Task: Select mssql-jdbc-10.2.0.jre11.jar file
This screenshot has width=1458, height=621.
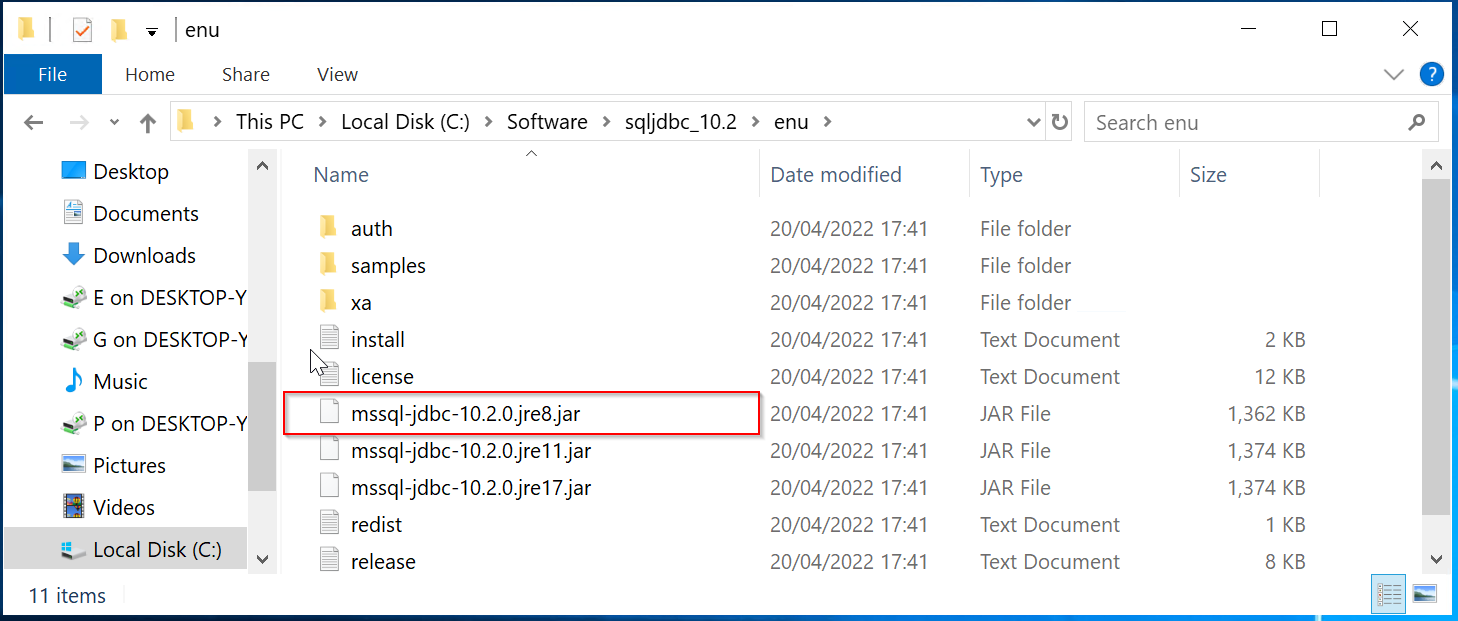Action: 471,451
